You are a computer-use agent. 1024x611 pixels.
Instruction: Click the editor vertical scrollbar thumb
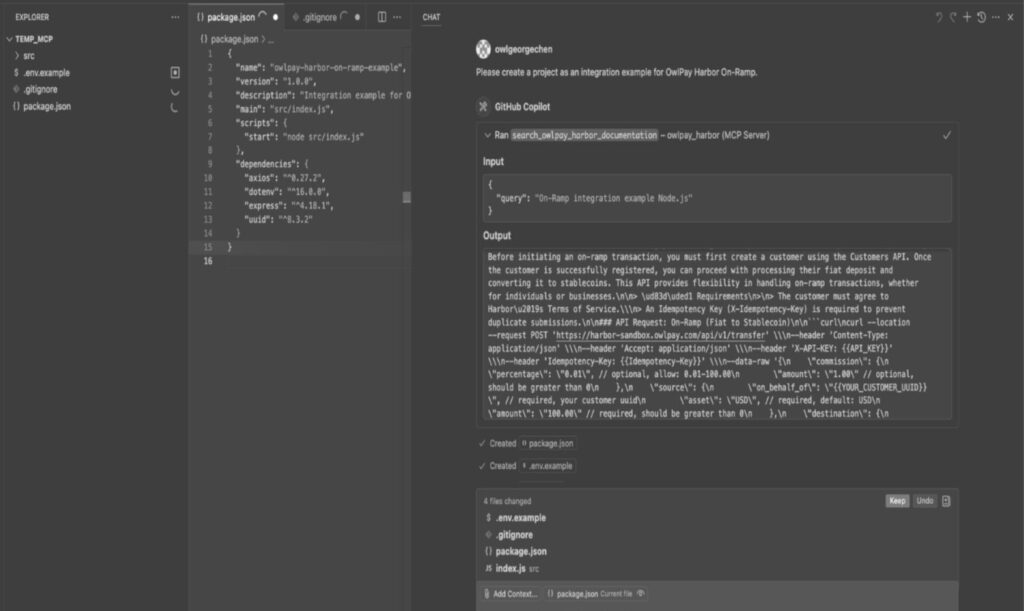[406, 197]
